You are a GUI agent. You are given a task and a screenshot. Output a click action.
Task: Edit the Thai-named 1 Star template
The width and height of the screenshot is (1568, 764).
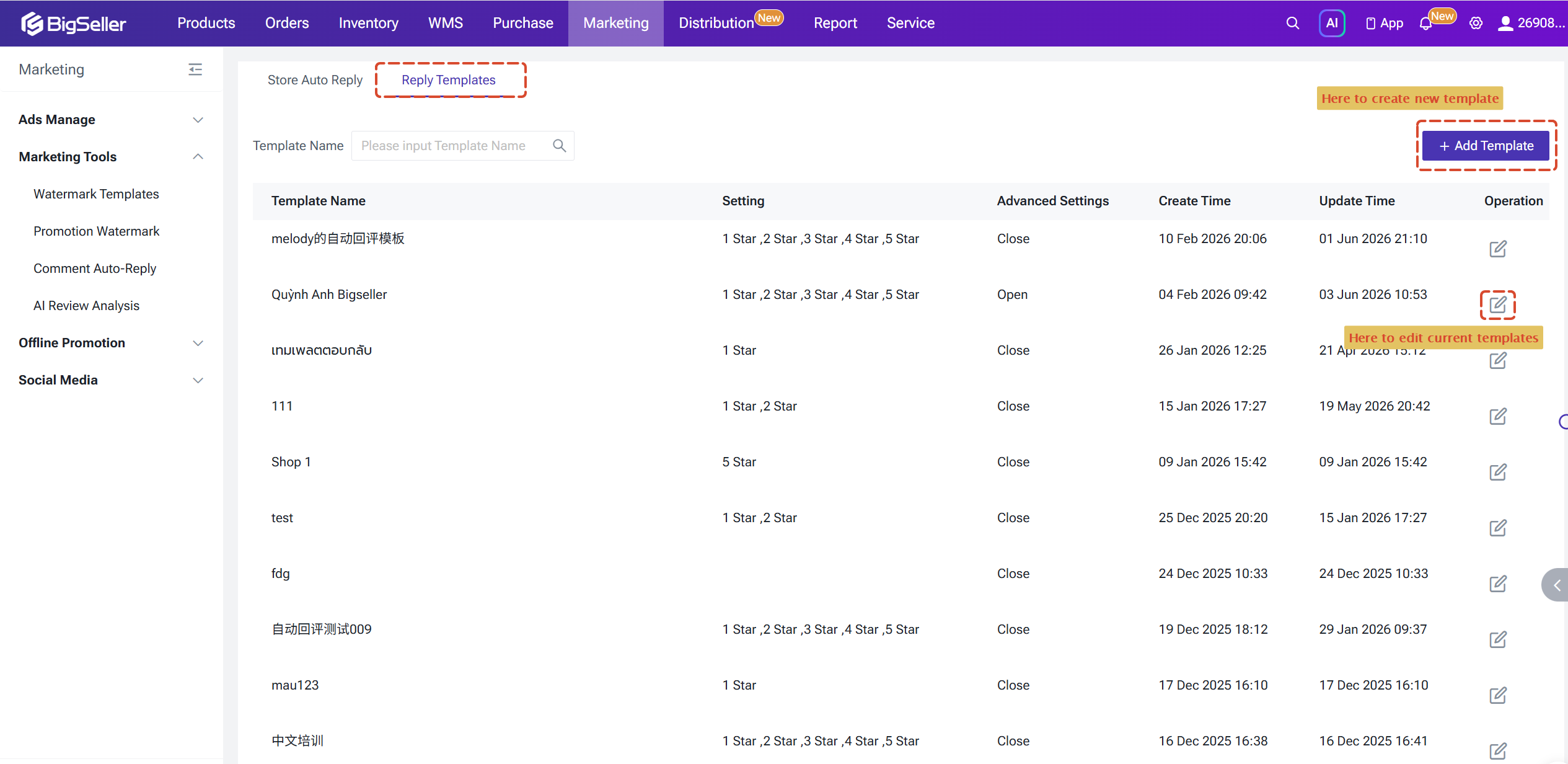(x=1498, y=361)
